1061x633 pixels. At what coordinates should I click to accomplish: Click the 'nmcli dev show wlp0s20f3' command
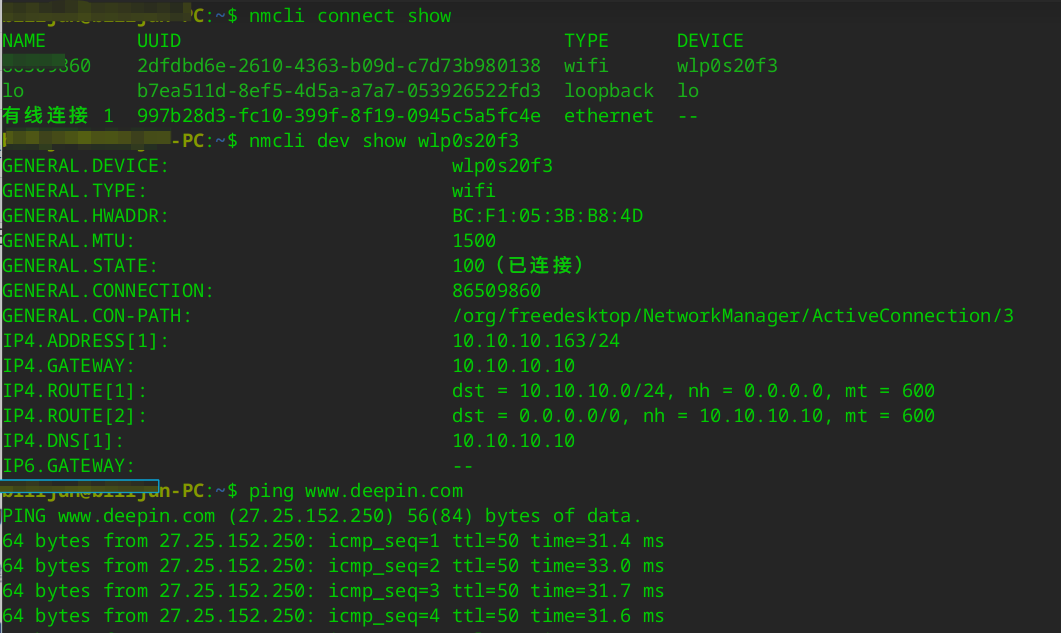(384, 141)
